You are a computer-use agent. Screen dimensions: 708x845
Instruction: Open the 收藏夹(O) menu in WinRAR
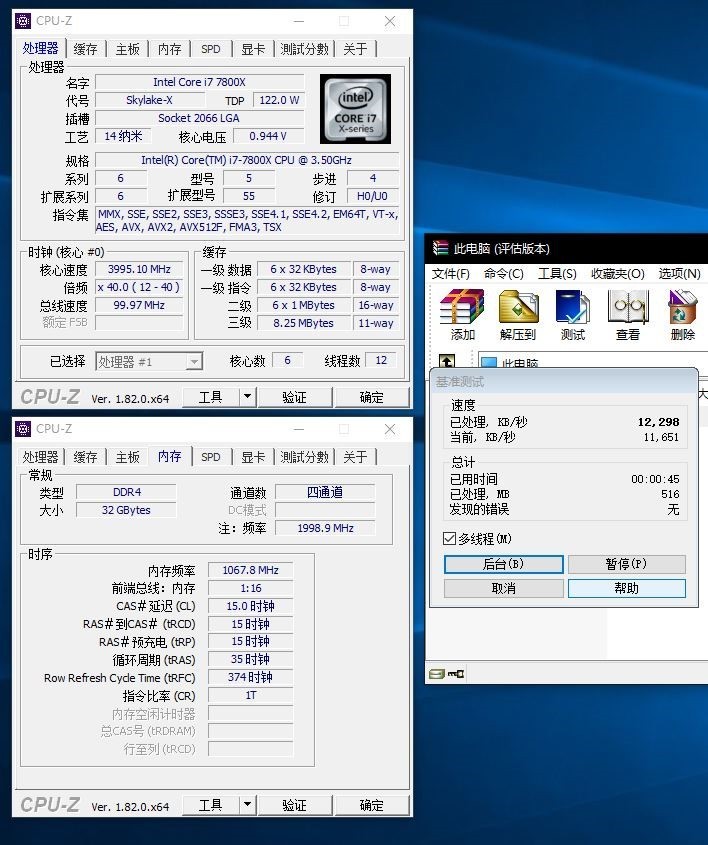pyautogui.click(x=617, y=274)
